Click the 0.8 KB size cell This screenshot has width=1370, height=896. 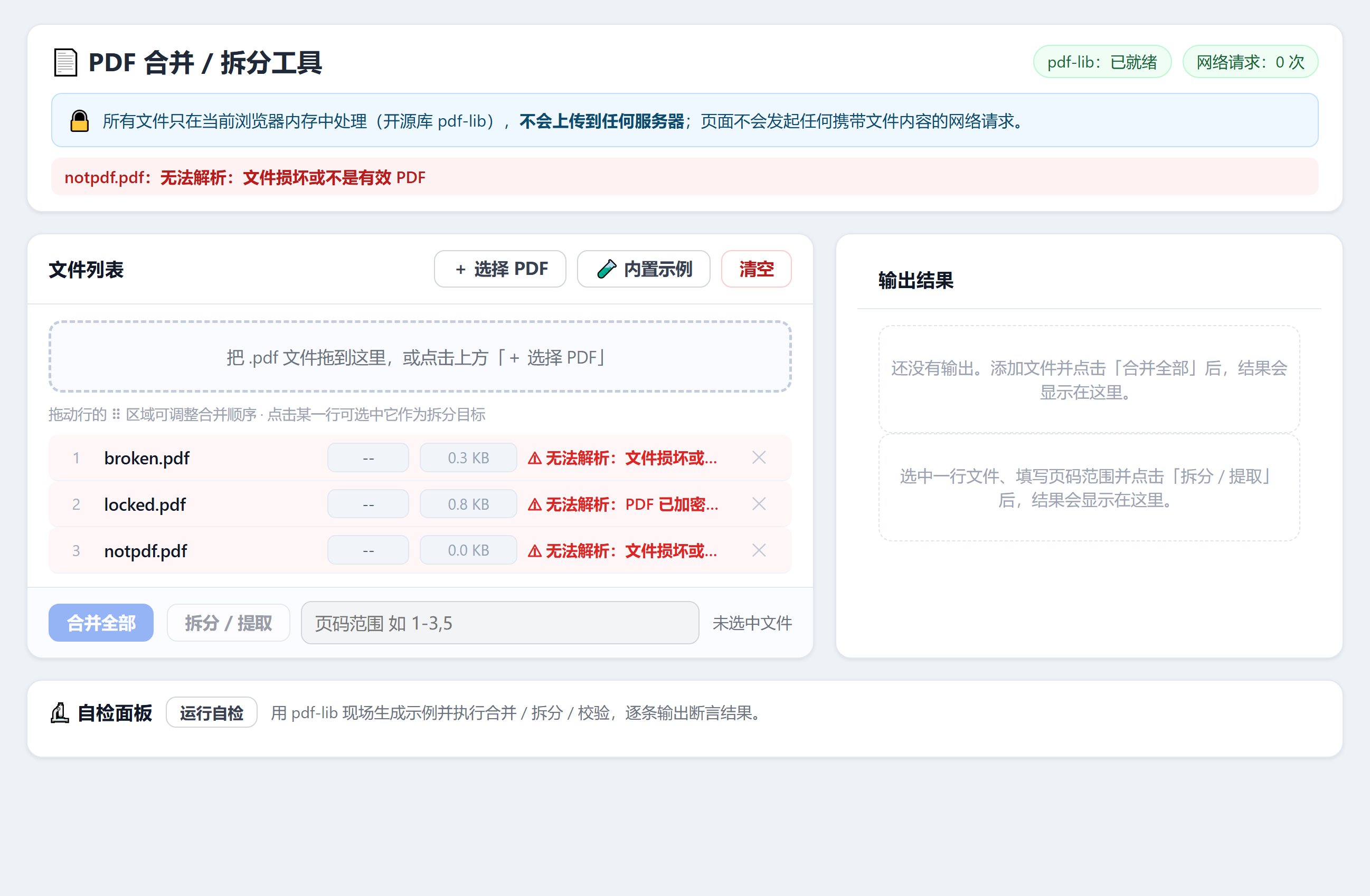[468, 504]
